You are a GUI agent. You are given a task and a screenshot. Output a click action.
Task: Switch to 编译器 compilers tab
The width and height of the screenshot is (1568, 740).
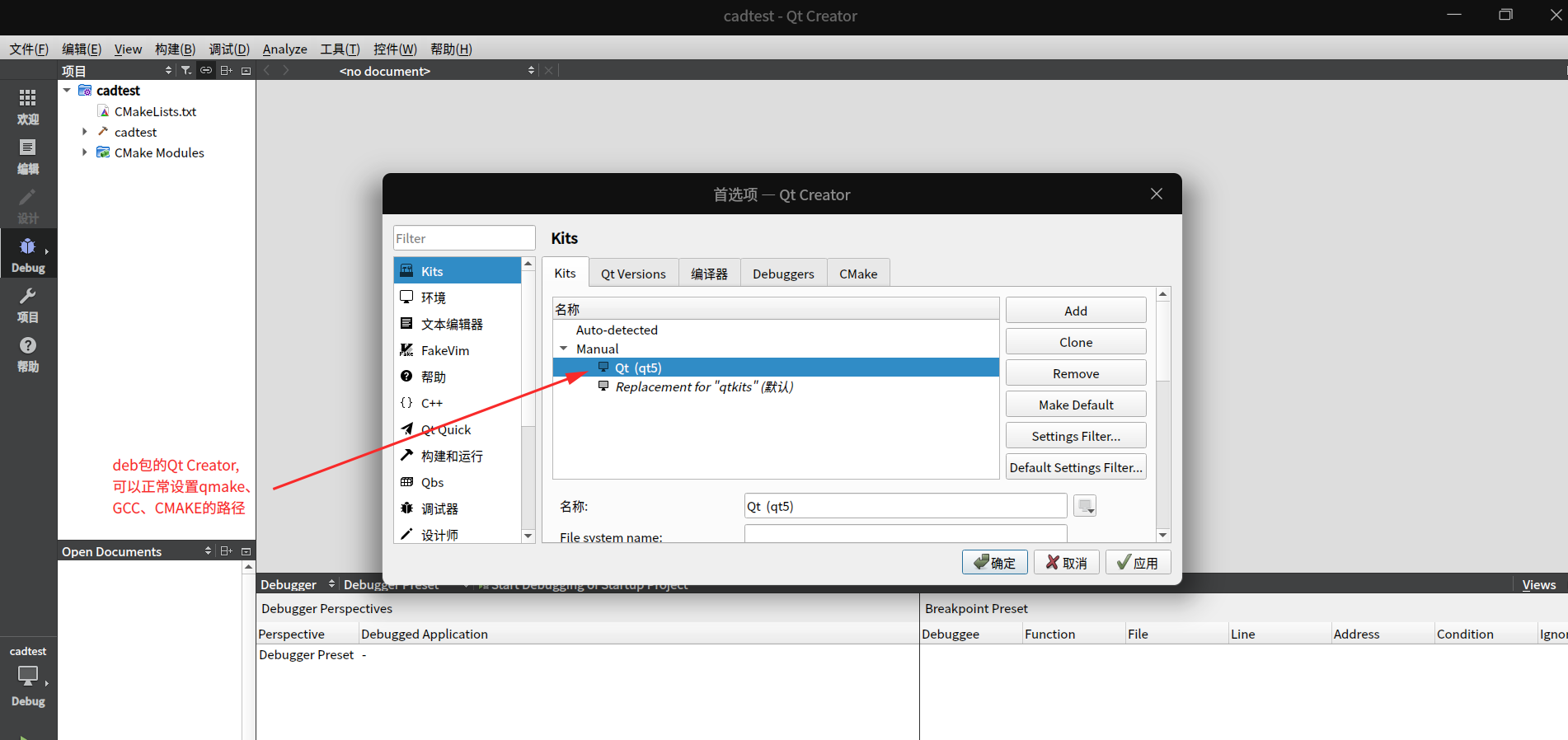(x=709, y=274)
